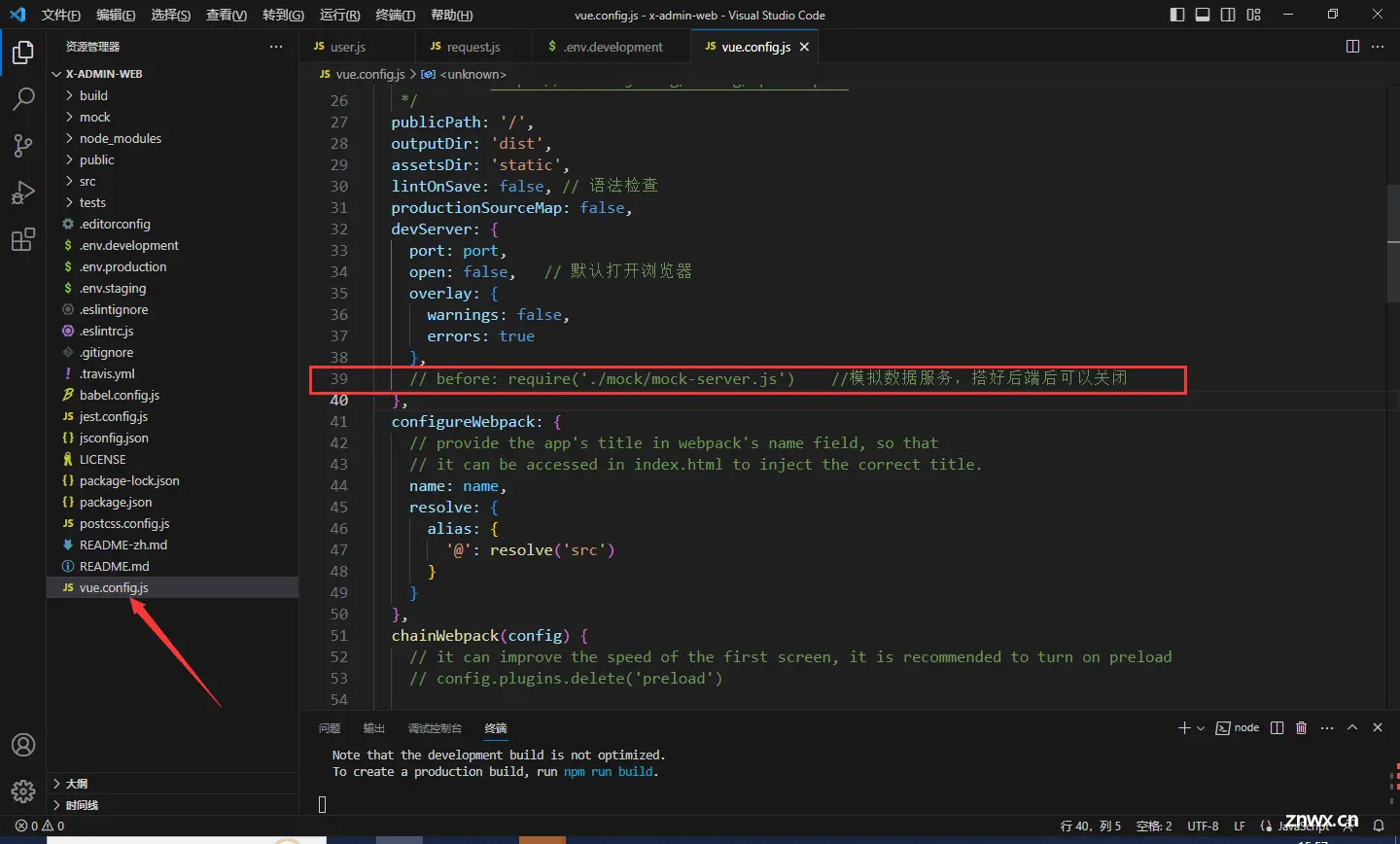Open the 文件(F) menu
1400x844 pixels.
(x=61, y=15)
